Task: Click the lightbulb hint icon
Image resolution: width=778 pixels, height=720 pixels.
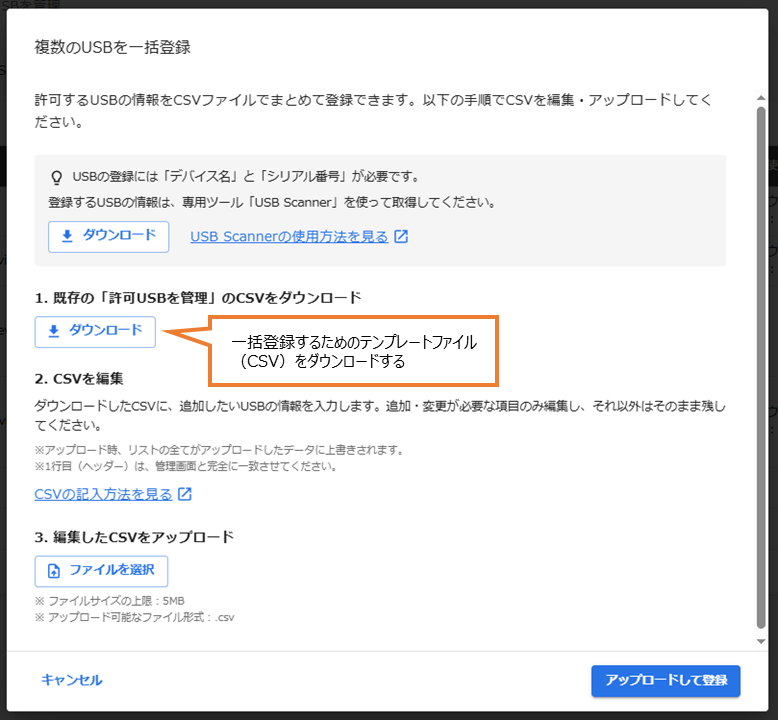Action: [57, 177]
